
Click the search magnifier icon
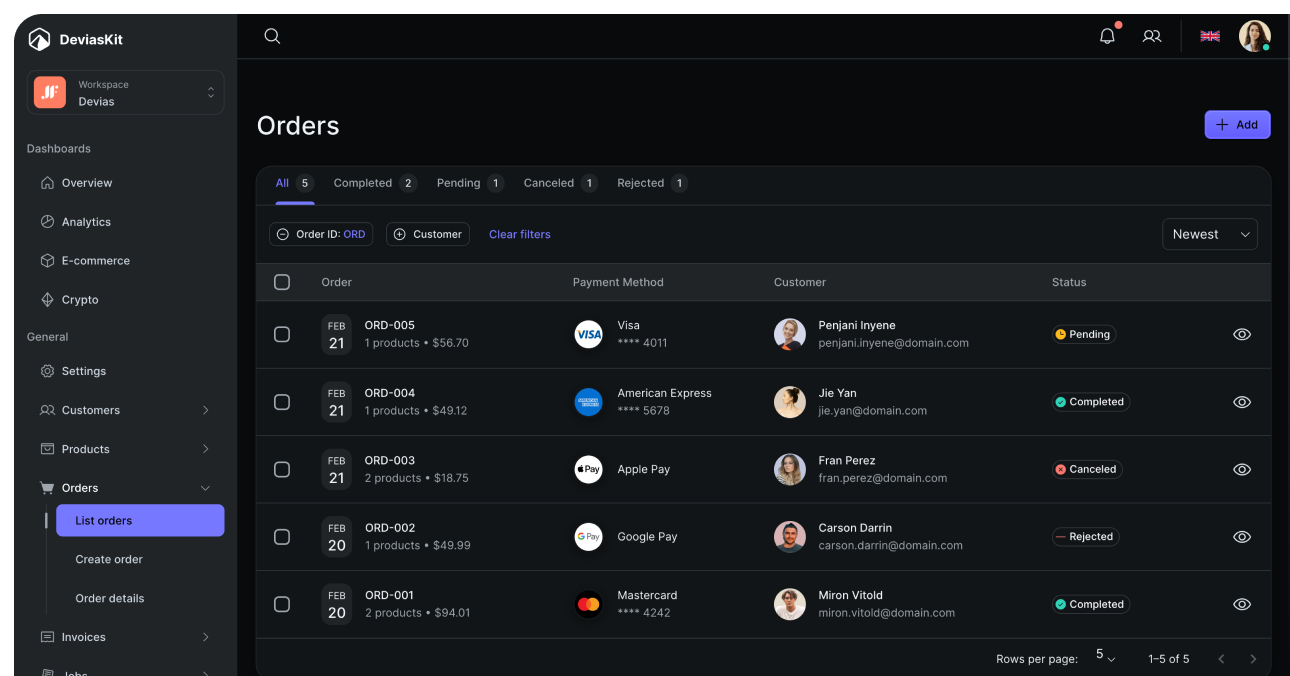tap(272, 36)
